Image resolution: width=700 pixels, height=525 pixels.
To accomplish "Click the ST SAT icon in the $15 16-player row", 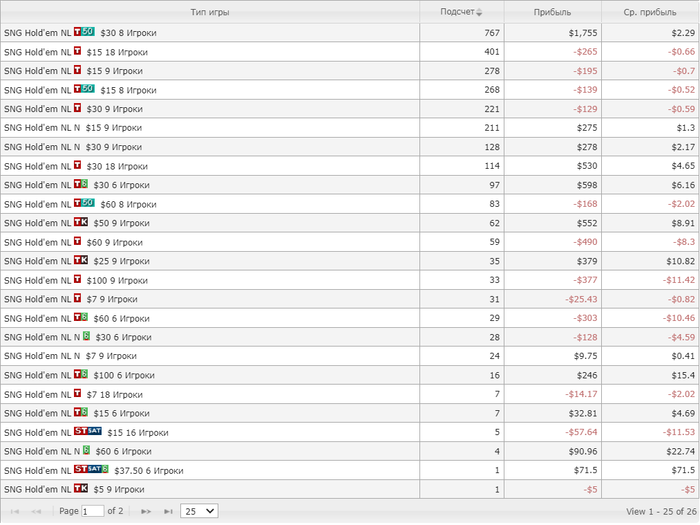I will pos(88,431).
